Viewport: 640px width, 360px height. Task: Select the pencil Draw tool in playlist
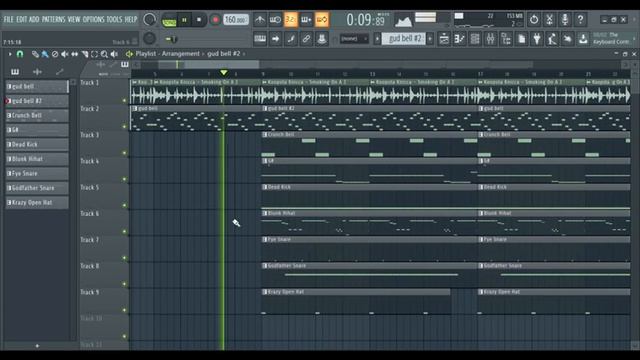[x=35, y=54]
